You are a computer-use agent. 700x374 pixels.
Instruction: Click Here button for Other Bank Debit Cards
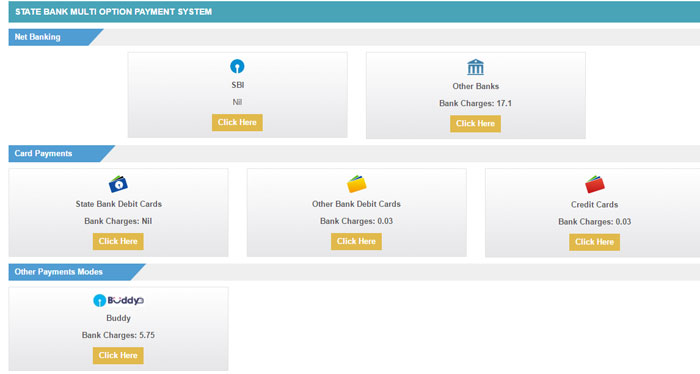coord(356,241)
